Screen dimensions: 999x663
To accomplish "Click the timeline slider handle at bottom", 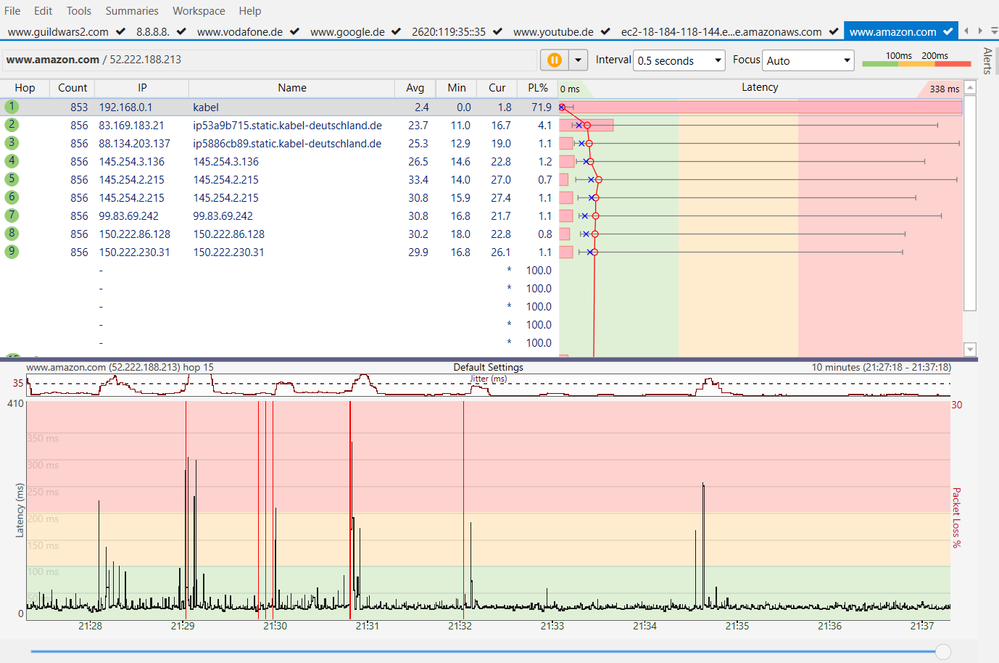I will [x=942, y=651].
